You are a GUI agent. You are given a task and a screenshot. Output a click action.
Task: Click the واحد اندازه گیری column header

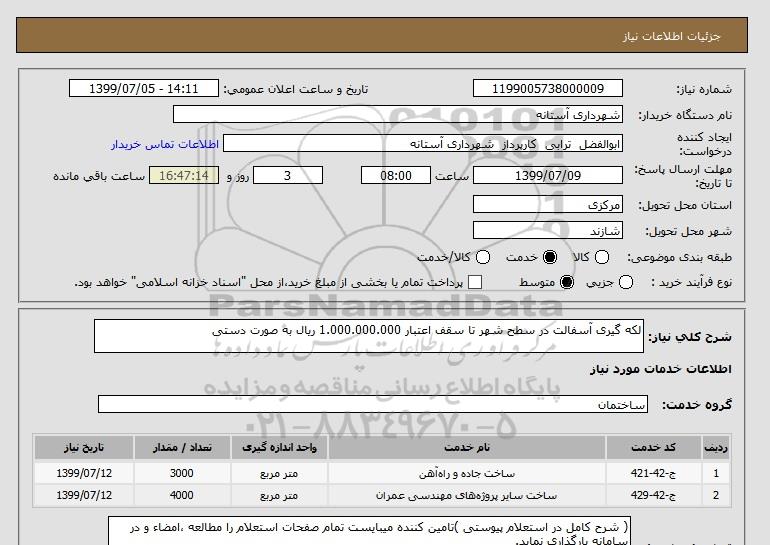click(279, 447)
